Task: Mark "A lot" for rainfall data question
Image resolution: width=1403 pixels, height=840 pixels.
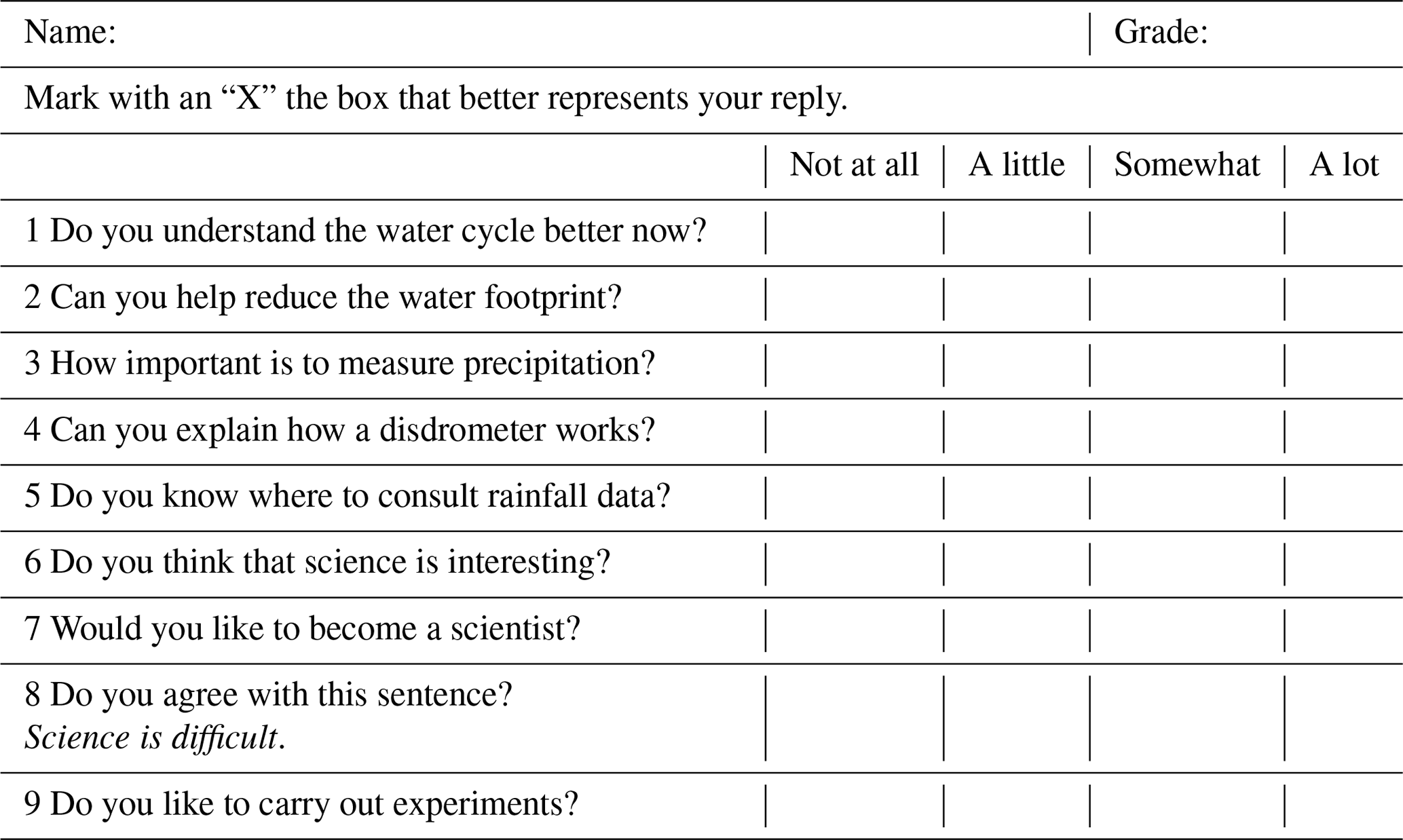Action: [1343, 497]
